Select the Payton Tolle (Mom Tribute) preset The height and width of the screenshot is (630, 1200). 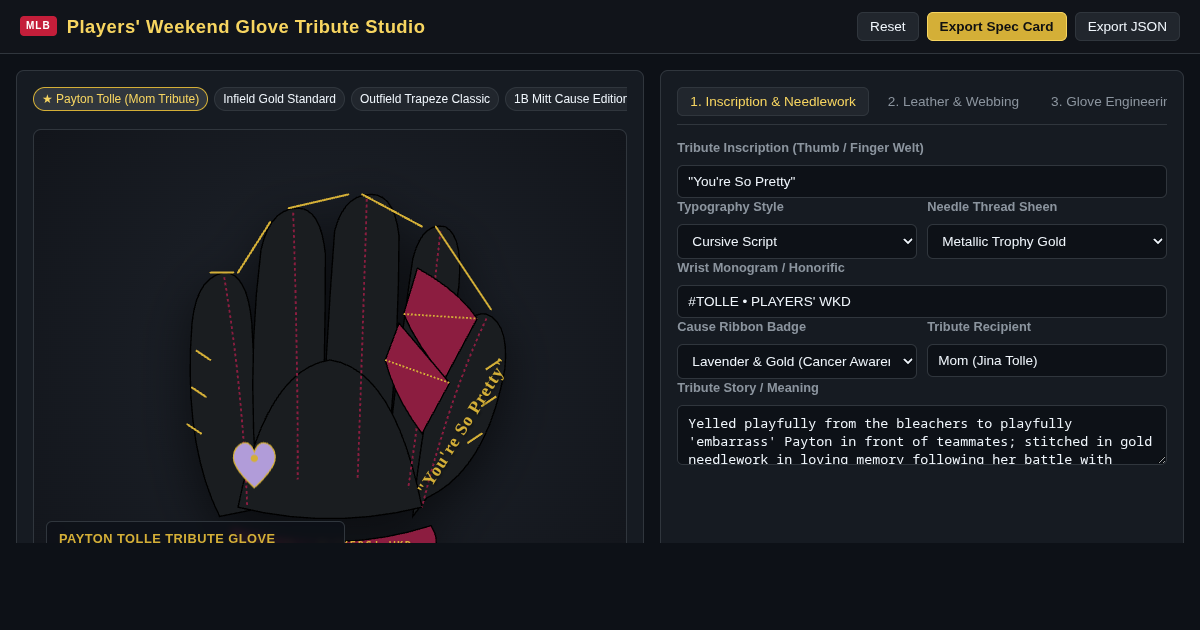120,99
